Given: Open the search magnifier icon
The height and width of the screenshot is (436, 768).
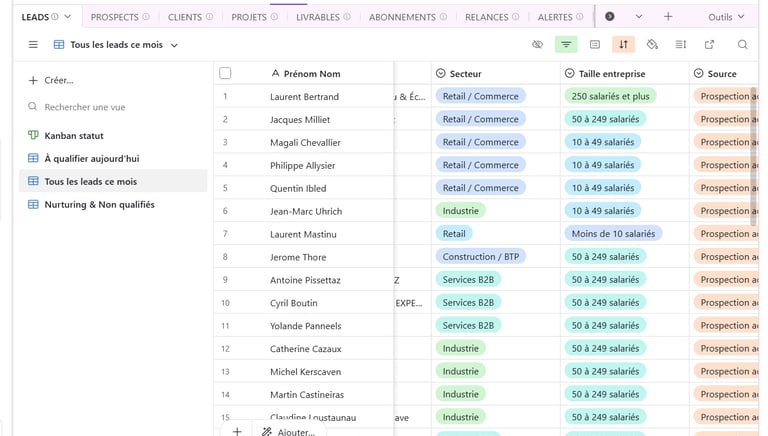Looking at the screenshot, I should click(x=743, y=45).
